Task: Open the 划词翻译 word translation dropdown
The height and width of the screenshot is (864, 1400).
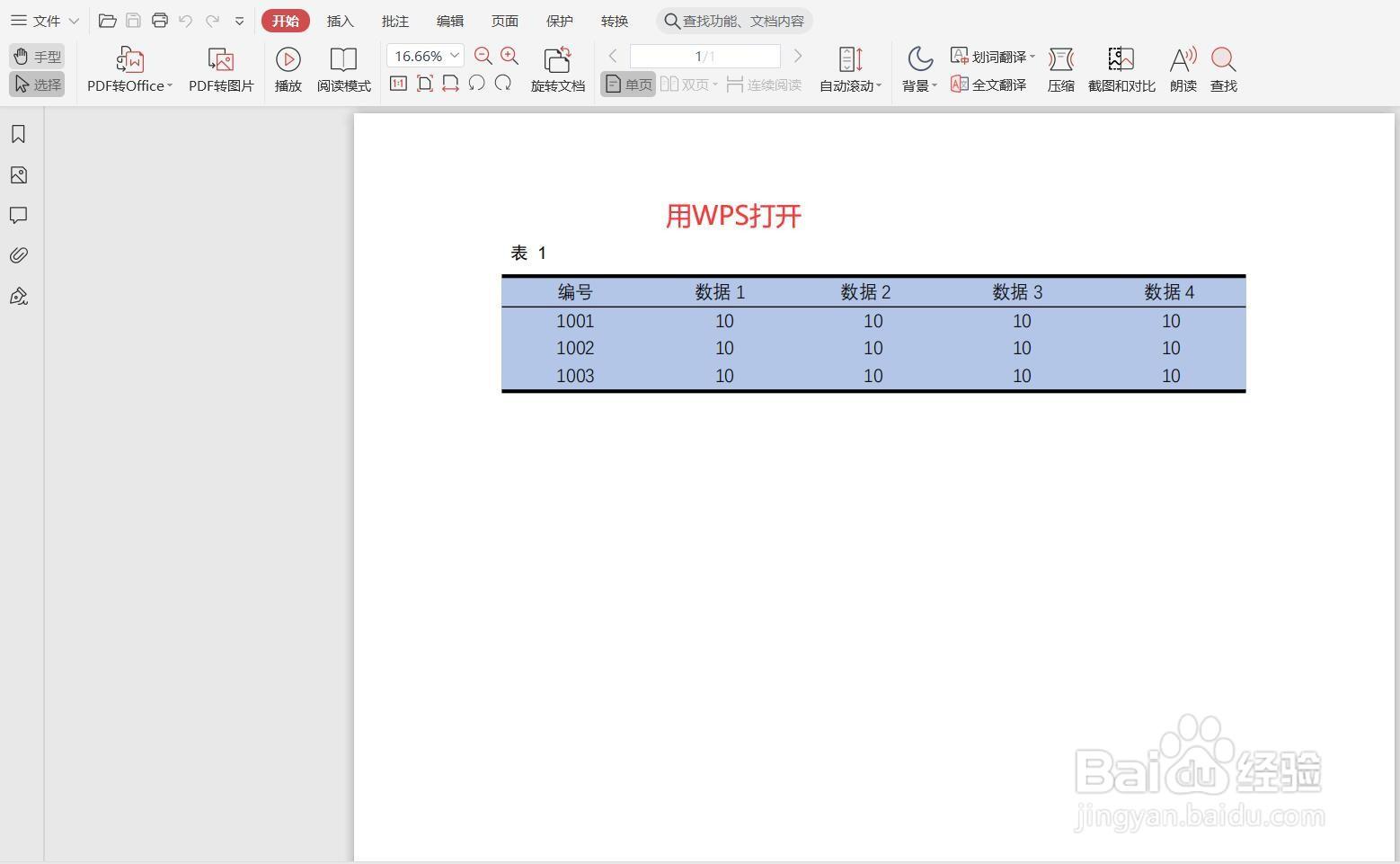Action: click(x=993, y=57)
